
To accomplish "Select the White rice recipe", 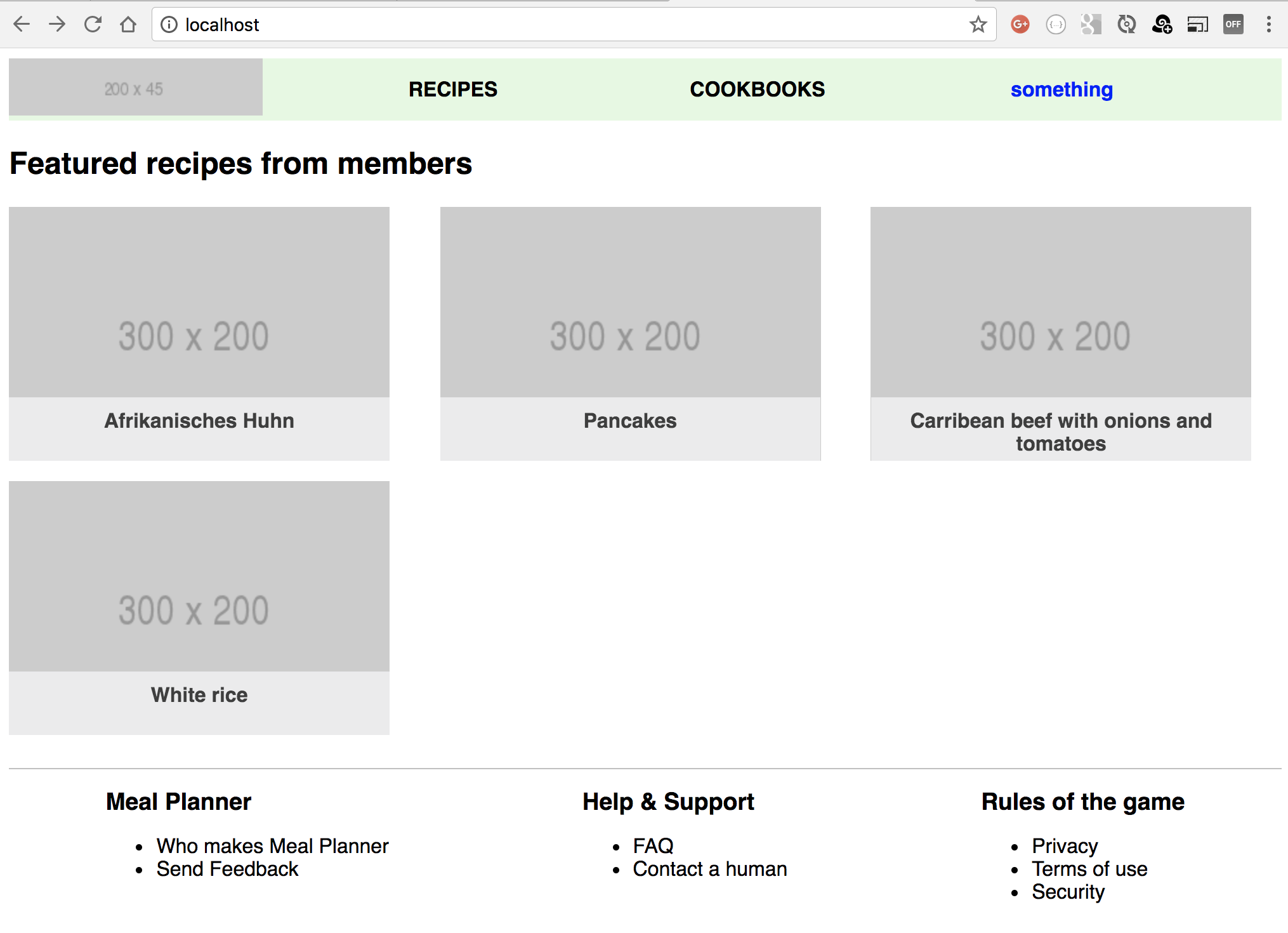I will click(x=199, y=608).
